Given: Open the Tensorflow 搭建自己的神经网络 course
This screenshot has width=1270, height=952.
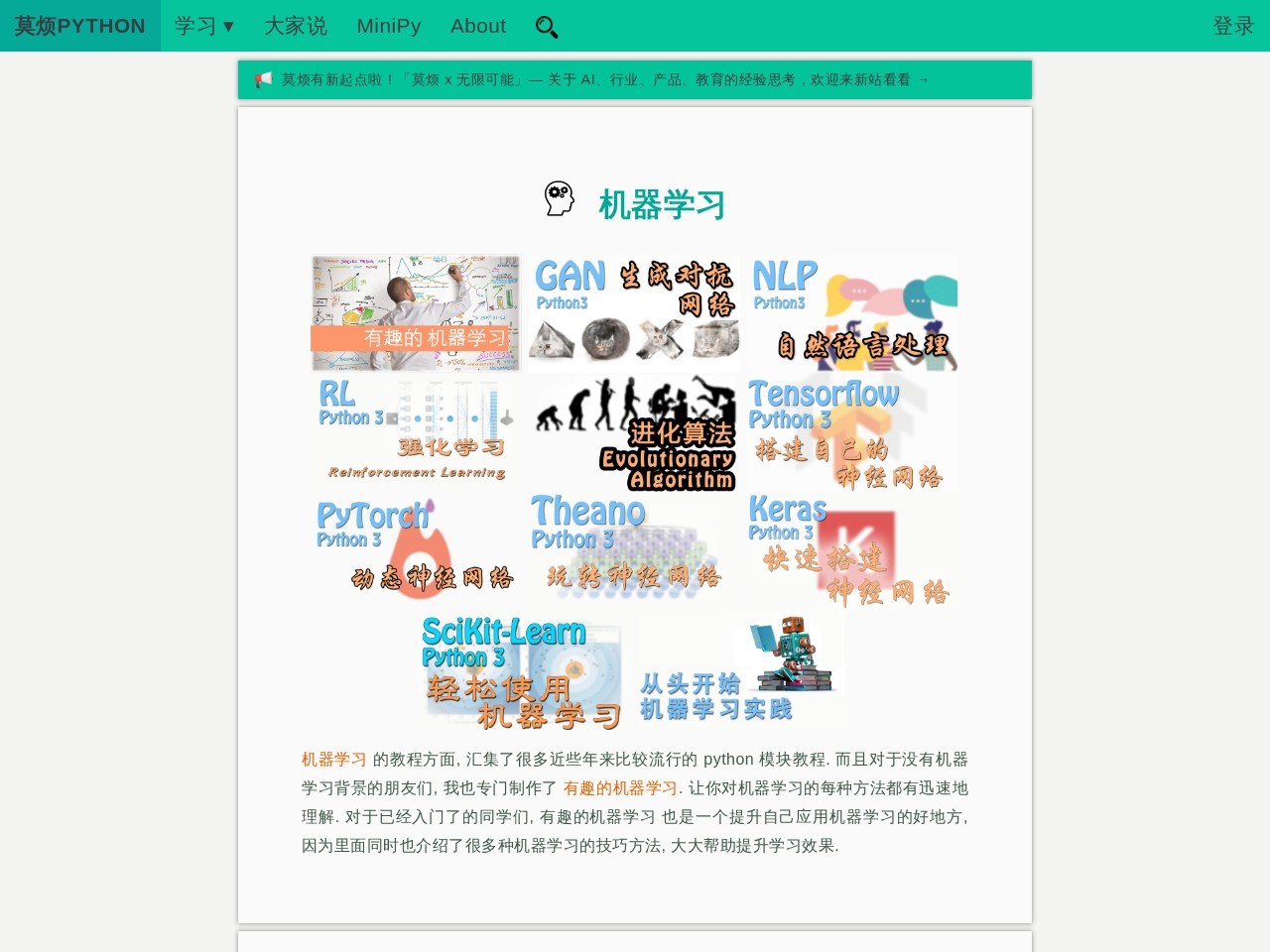Looking at the screenshot, I should pyautogui.click(x=851, y=431).
